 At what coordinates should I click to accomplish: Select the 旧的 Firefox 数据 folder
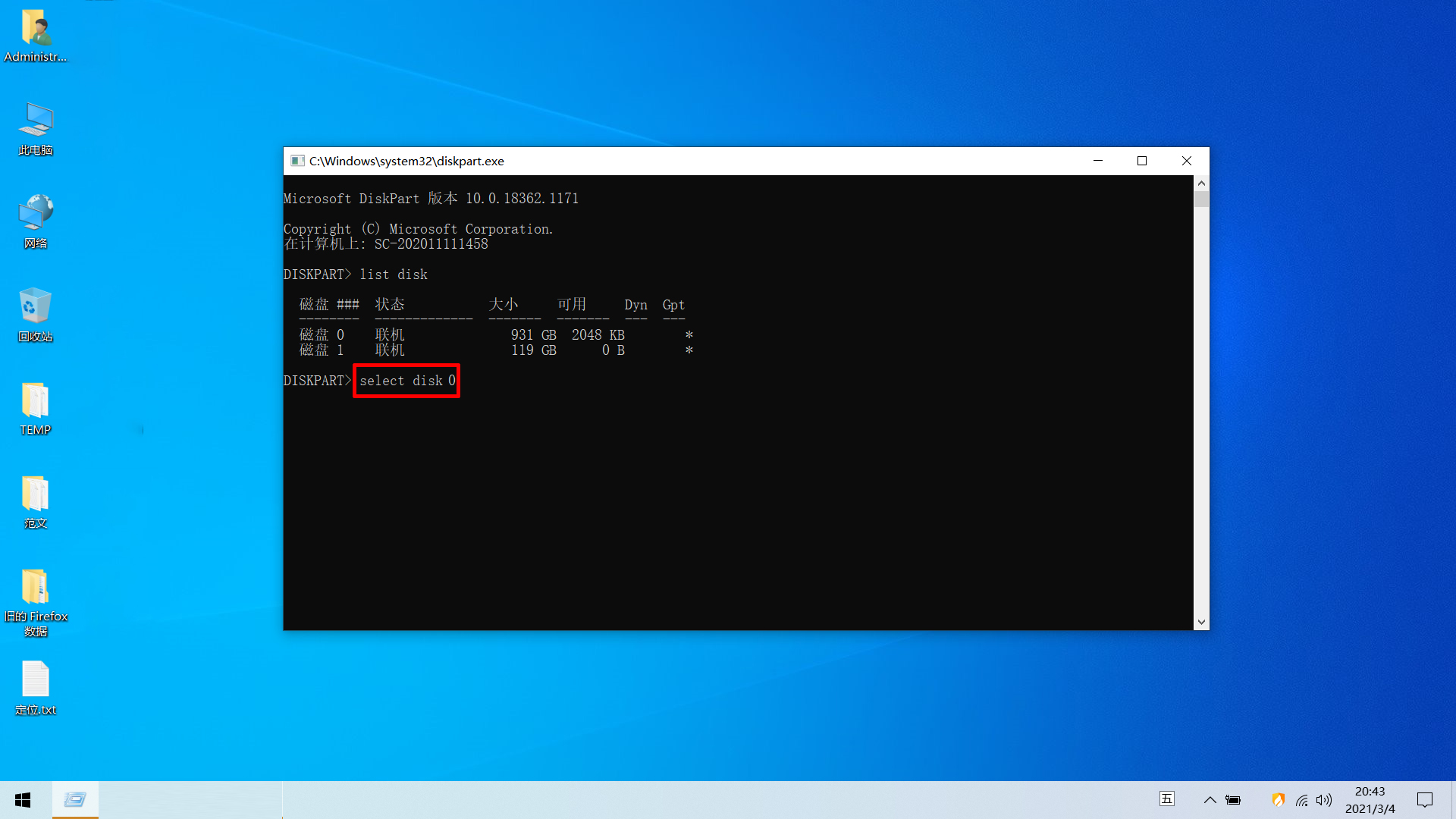(36, 603)
